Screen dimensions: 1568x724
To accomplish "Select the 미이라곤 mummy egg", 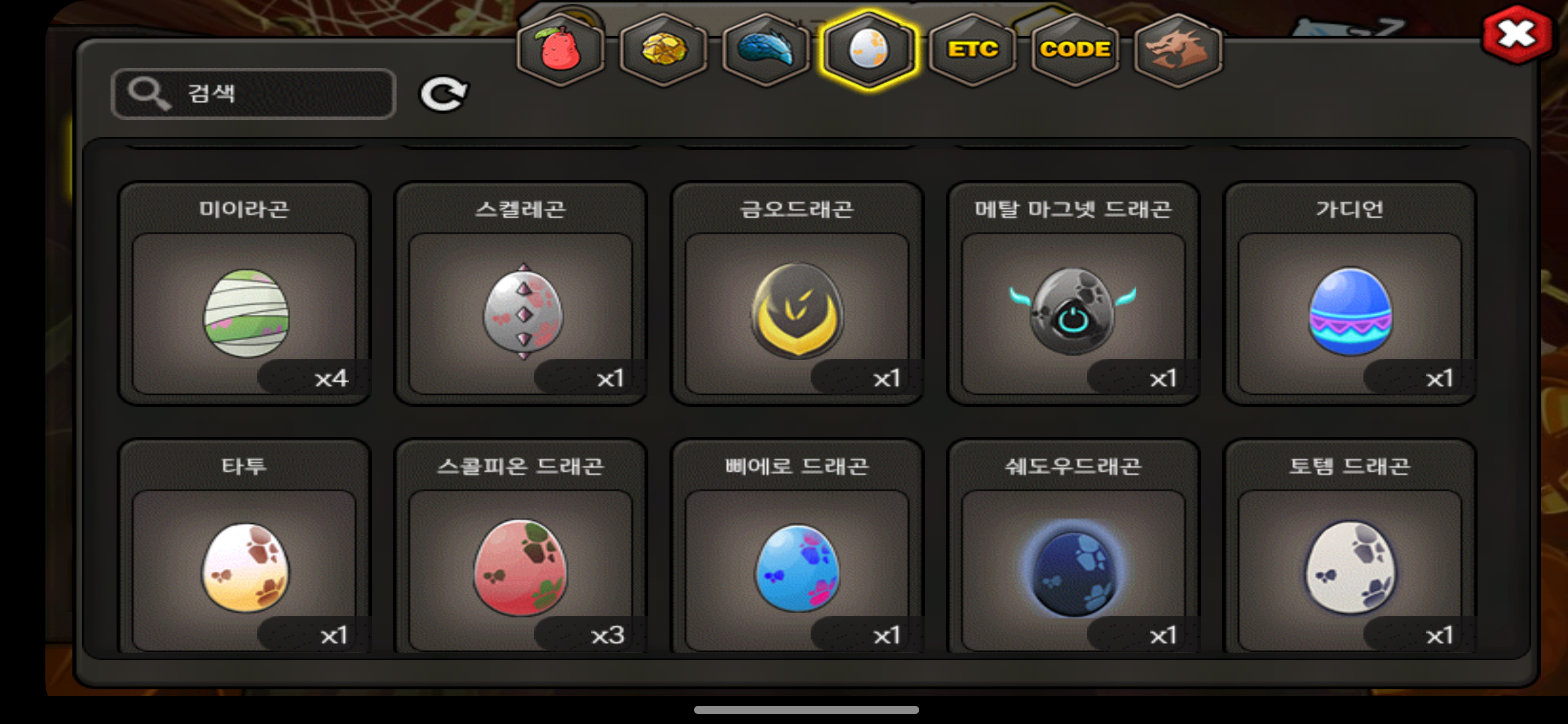I will click(244, 294).
